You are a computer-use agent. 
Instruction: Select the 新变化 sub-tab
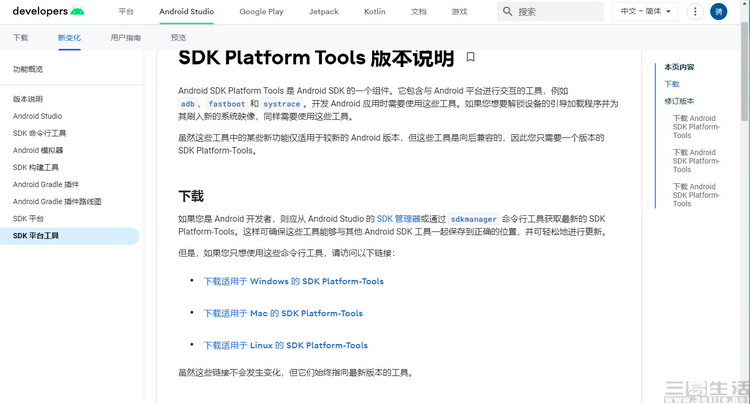pyautogui.click(x=69, y=37)
